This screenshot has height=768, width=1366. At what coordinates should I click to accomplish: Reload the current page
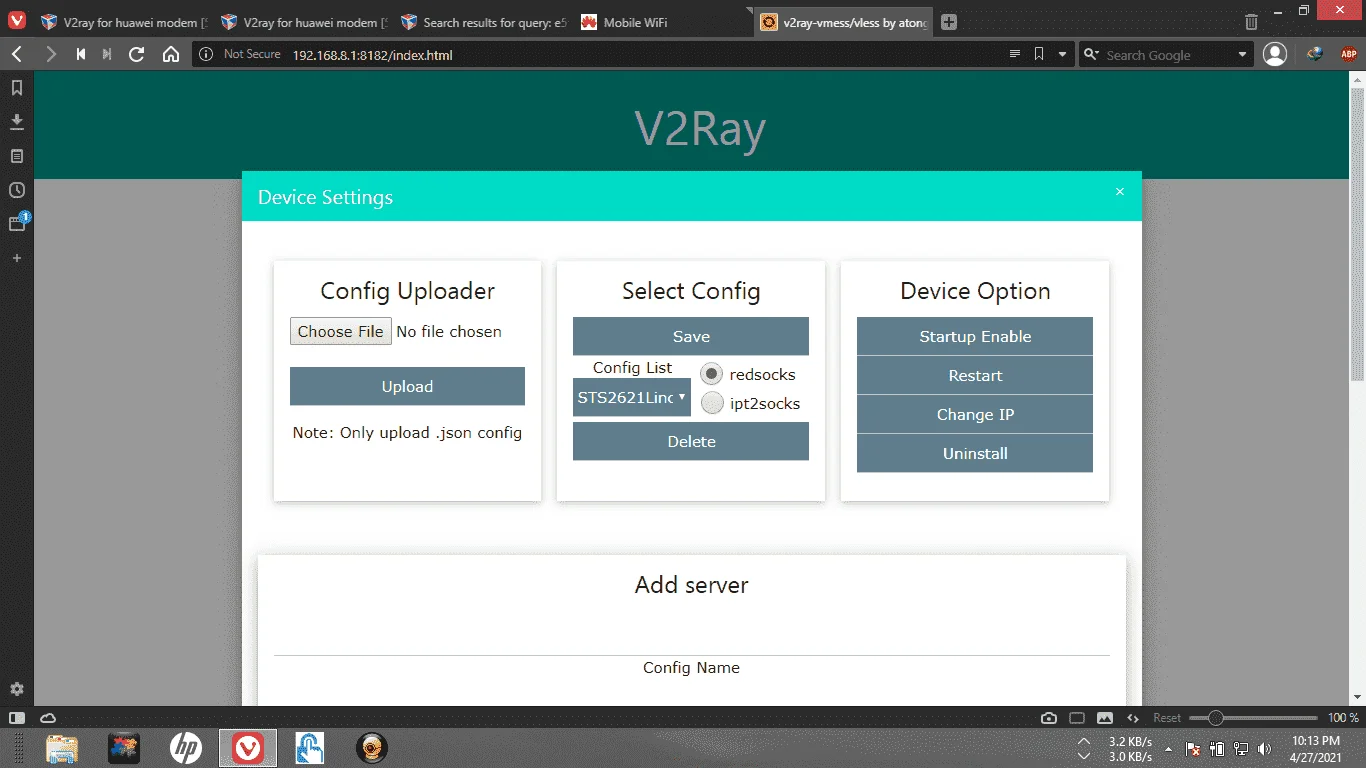click(137, 55)
